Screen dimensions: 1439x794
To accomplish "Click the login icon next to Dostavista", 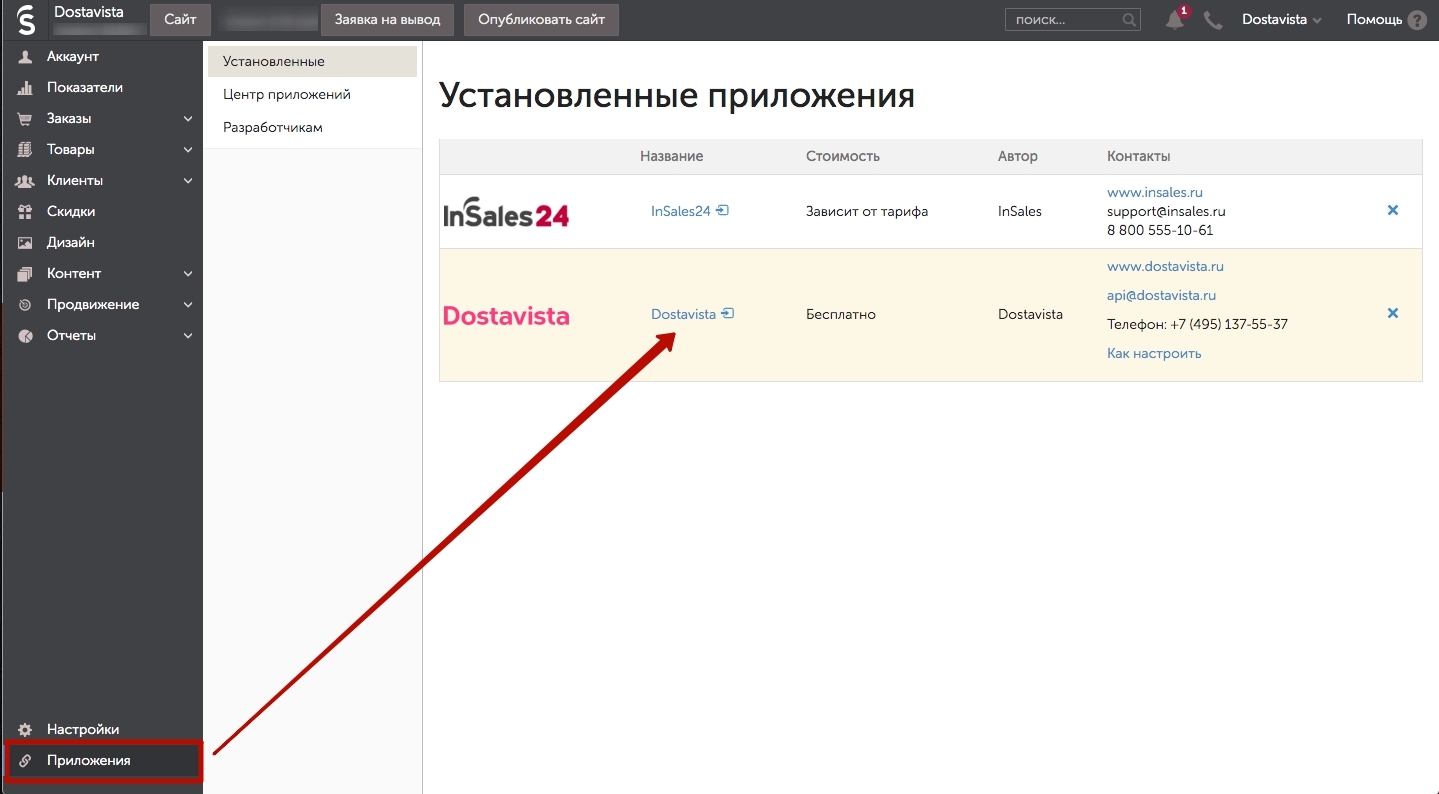I will tap(728, 313).
